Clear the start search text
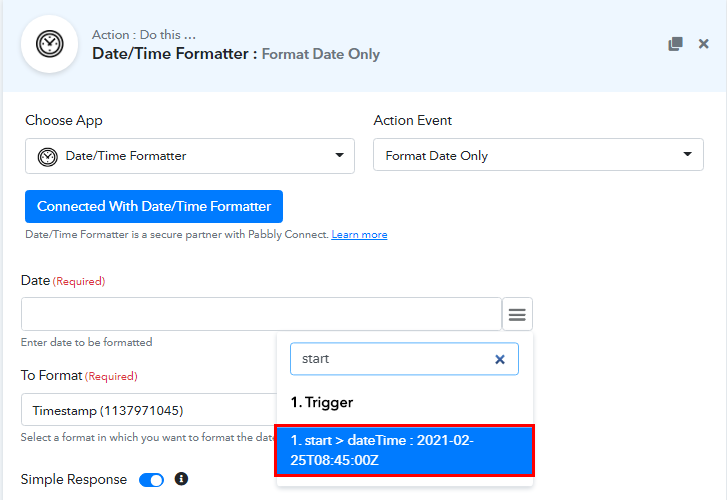This screenshot has height=500, width=727. coord(500,359)
